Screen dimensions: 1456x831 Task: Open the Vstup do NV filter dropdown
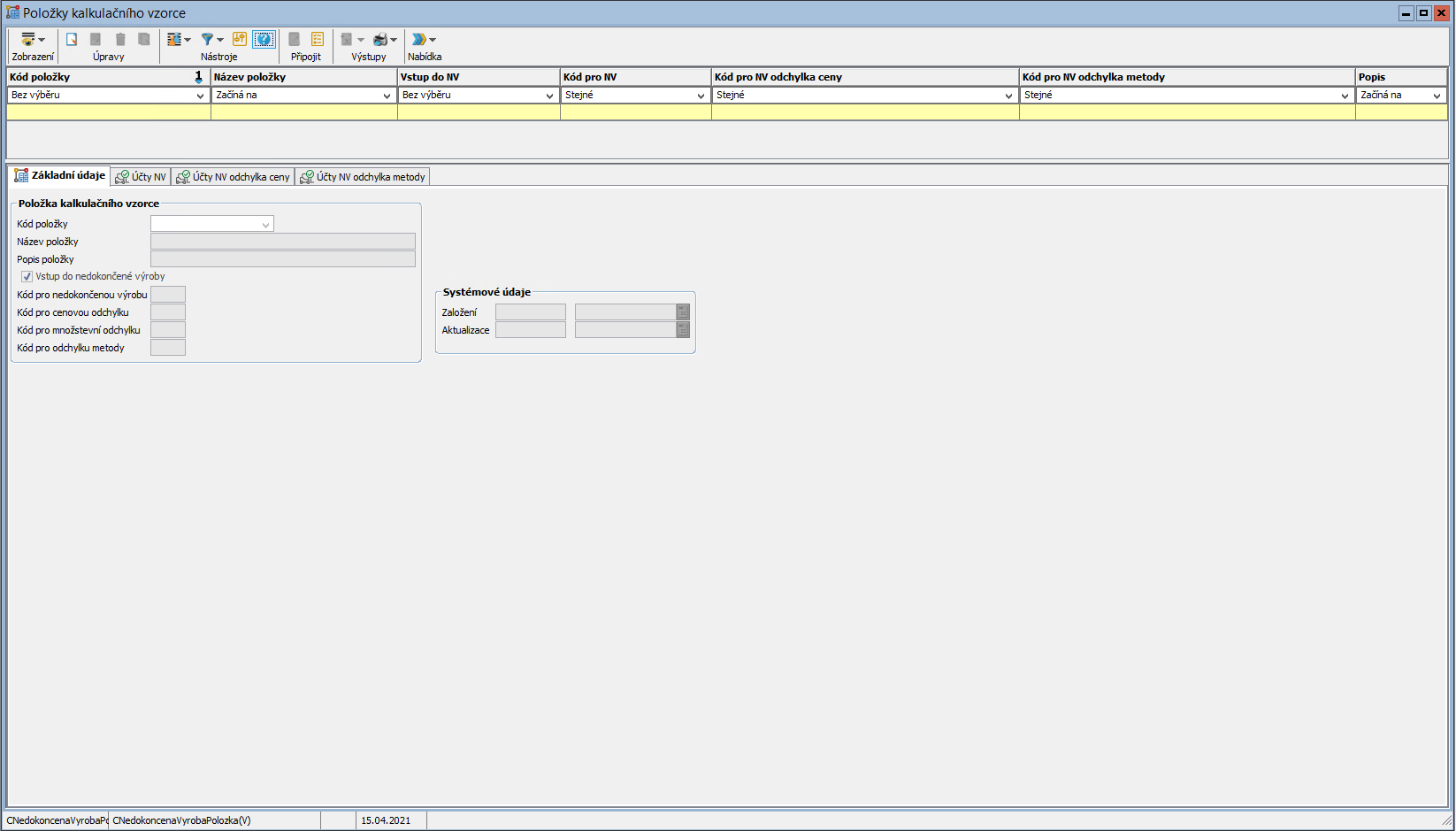(x=549, y=96)
